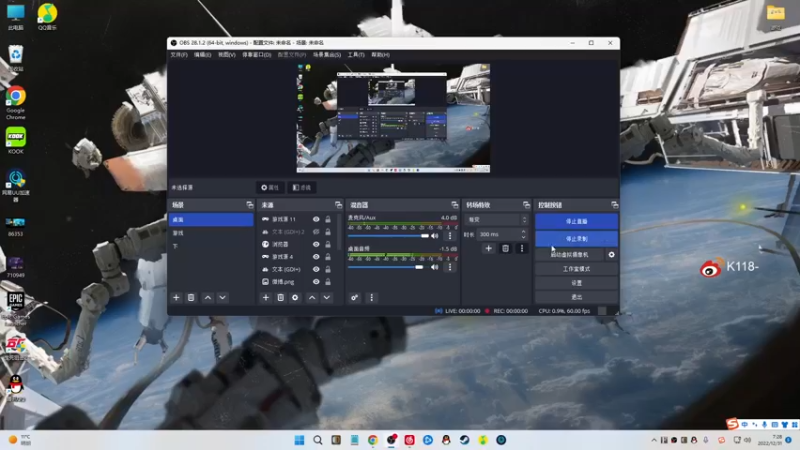Remove transition using trash icon
800x450 pixels.
point(505,248)
